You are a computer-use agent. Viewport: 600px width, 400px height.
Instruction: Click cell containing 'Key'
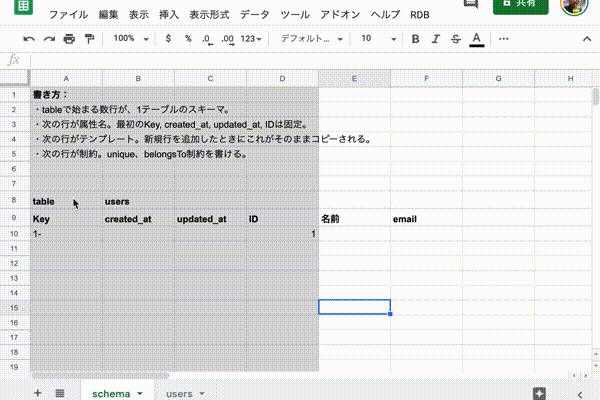coord(66,219)
